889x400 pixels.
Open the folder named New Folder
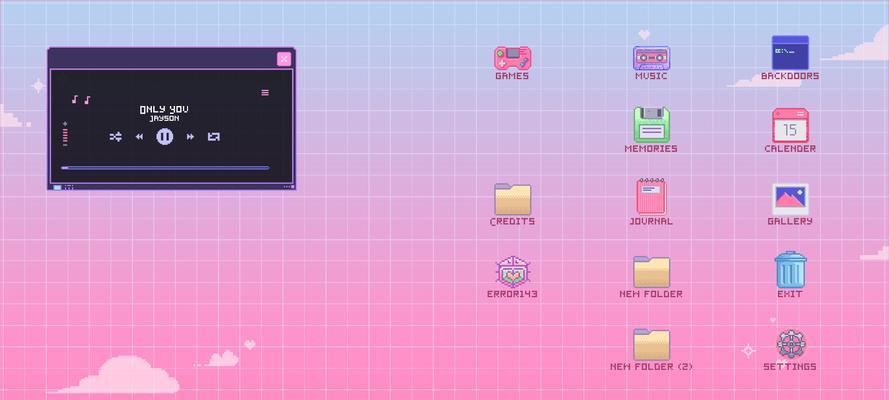pyautogui.click(x=651, y=272)
